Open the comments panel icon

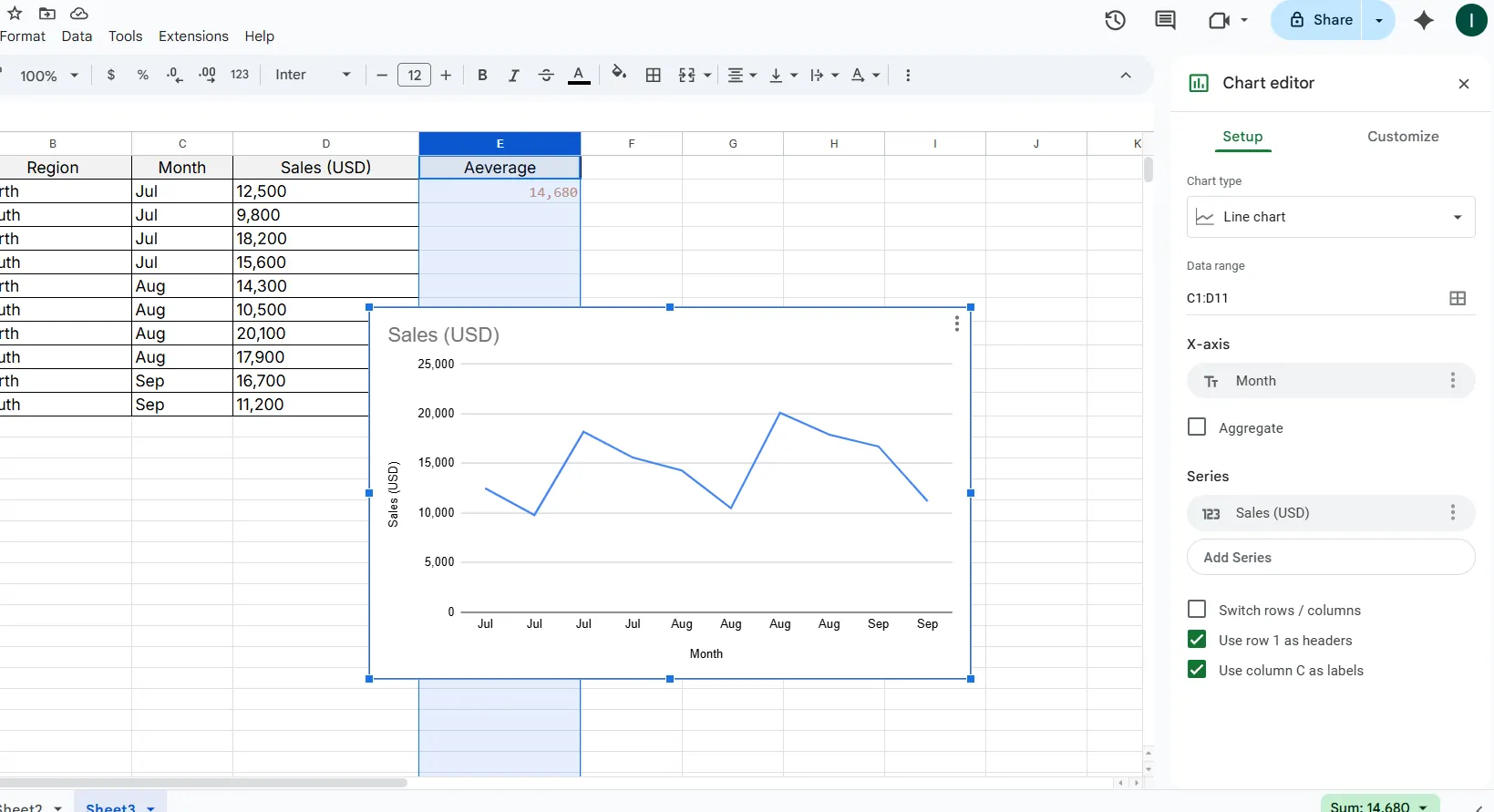click(x=1165, y=20)
